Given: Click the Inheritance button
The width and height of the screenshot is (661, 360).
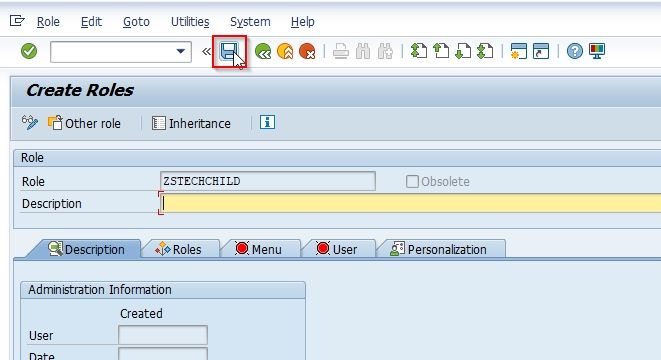Looking at the screenshot, I should (x=191, y=123).
